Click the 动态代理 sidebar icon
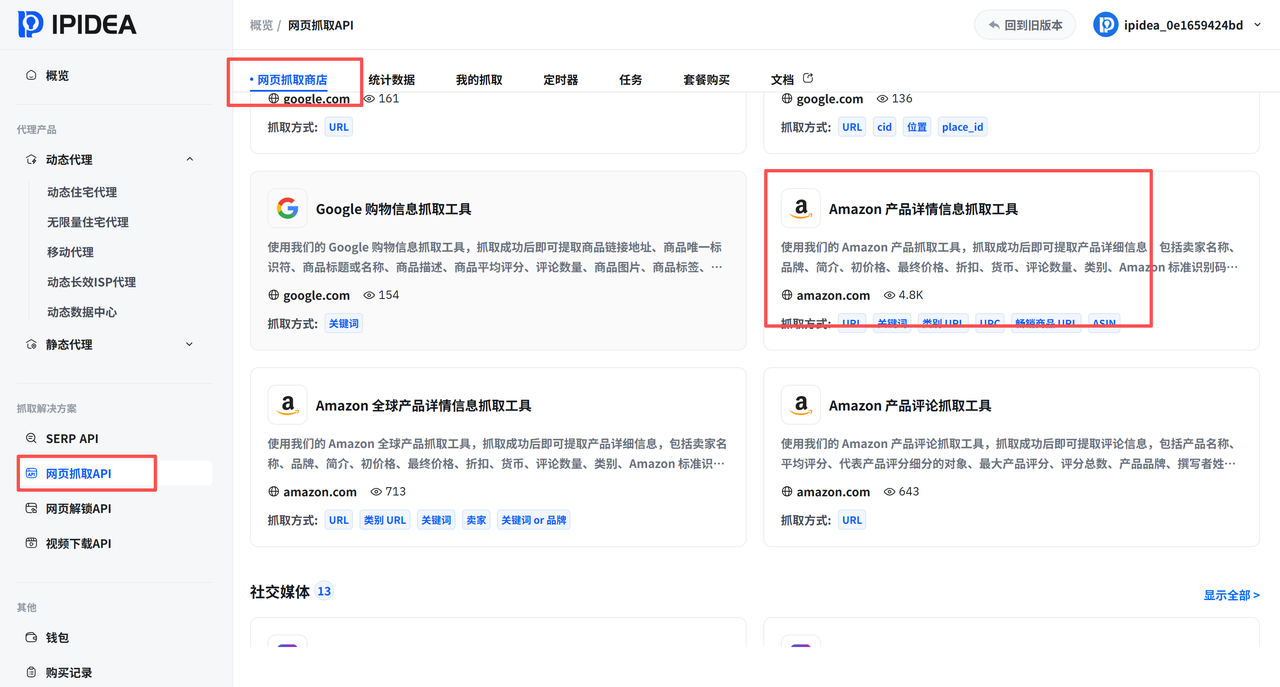 coord(31,159)
